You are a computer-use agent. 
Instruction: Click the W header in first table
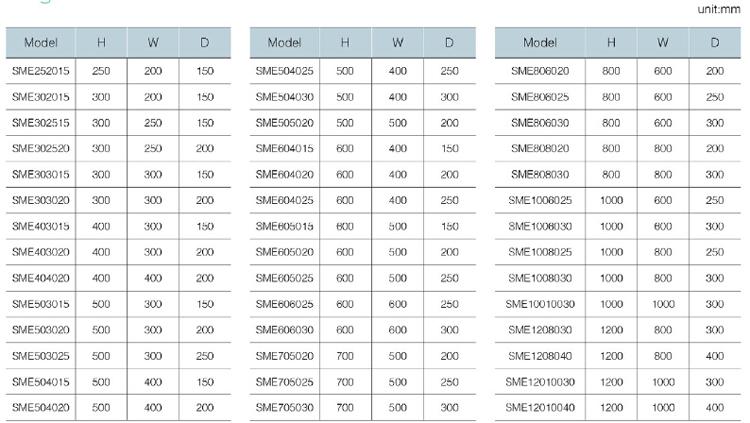(x=153, y=43)
